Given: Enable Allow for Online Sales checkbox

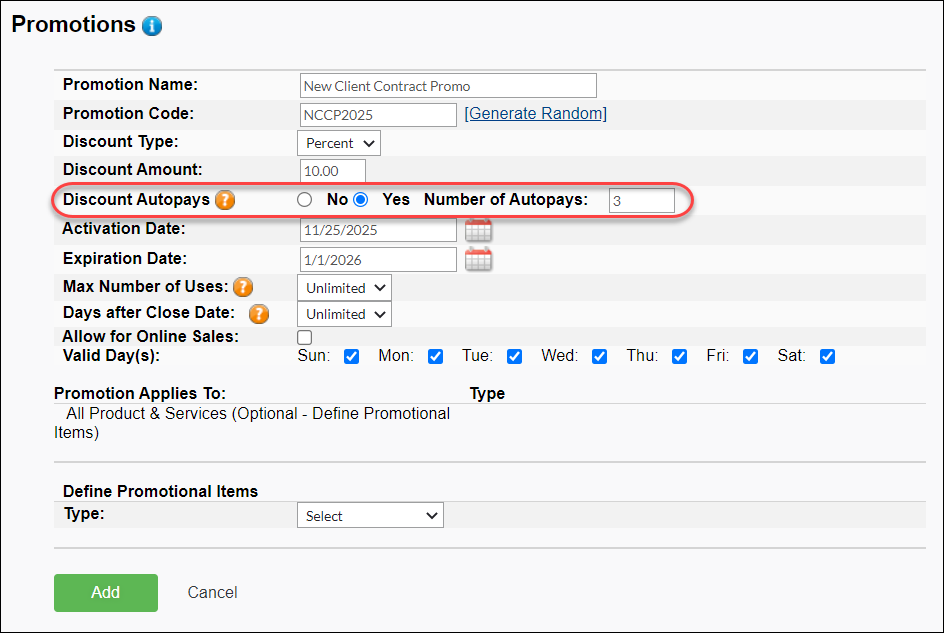Looking at the screenshot, I should coord(305,338).
